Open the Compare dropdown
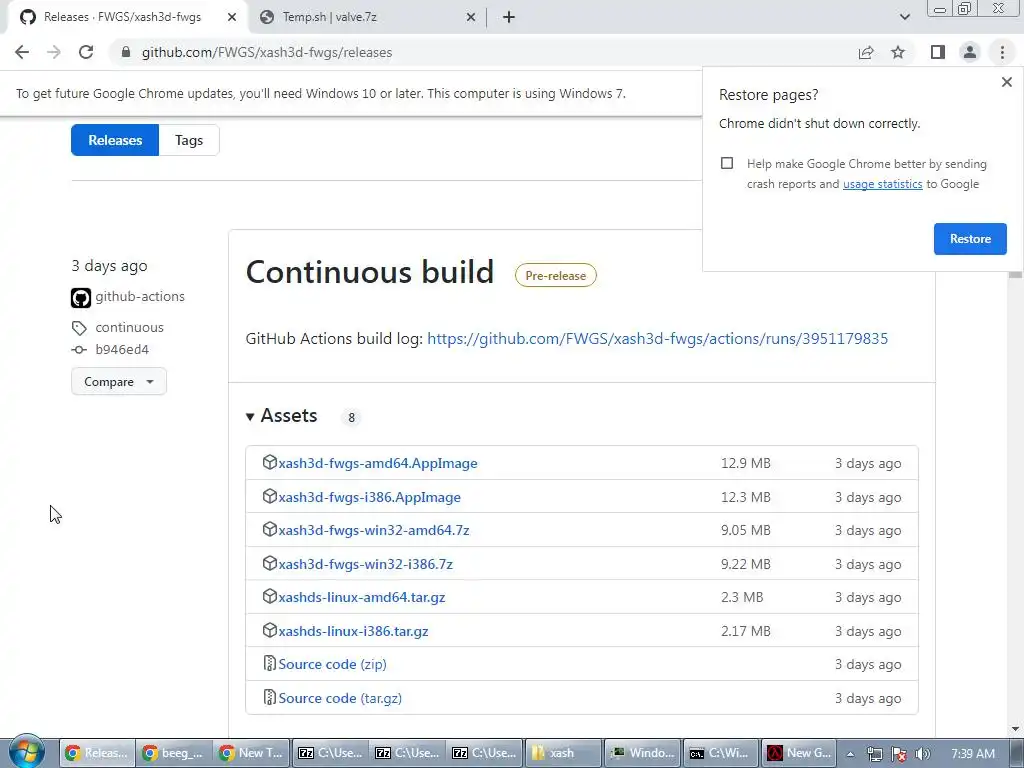The height and width of the screenshot is (768, 1024). click(119, 381)
